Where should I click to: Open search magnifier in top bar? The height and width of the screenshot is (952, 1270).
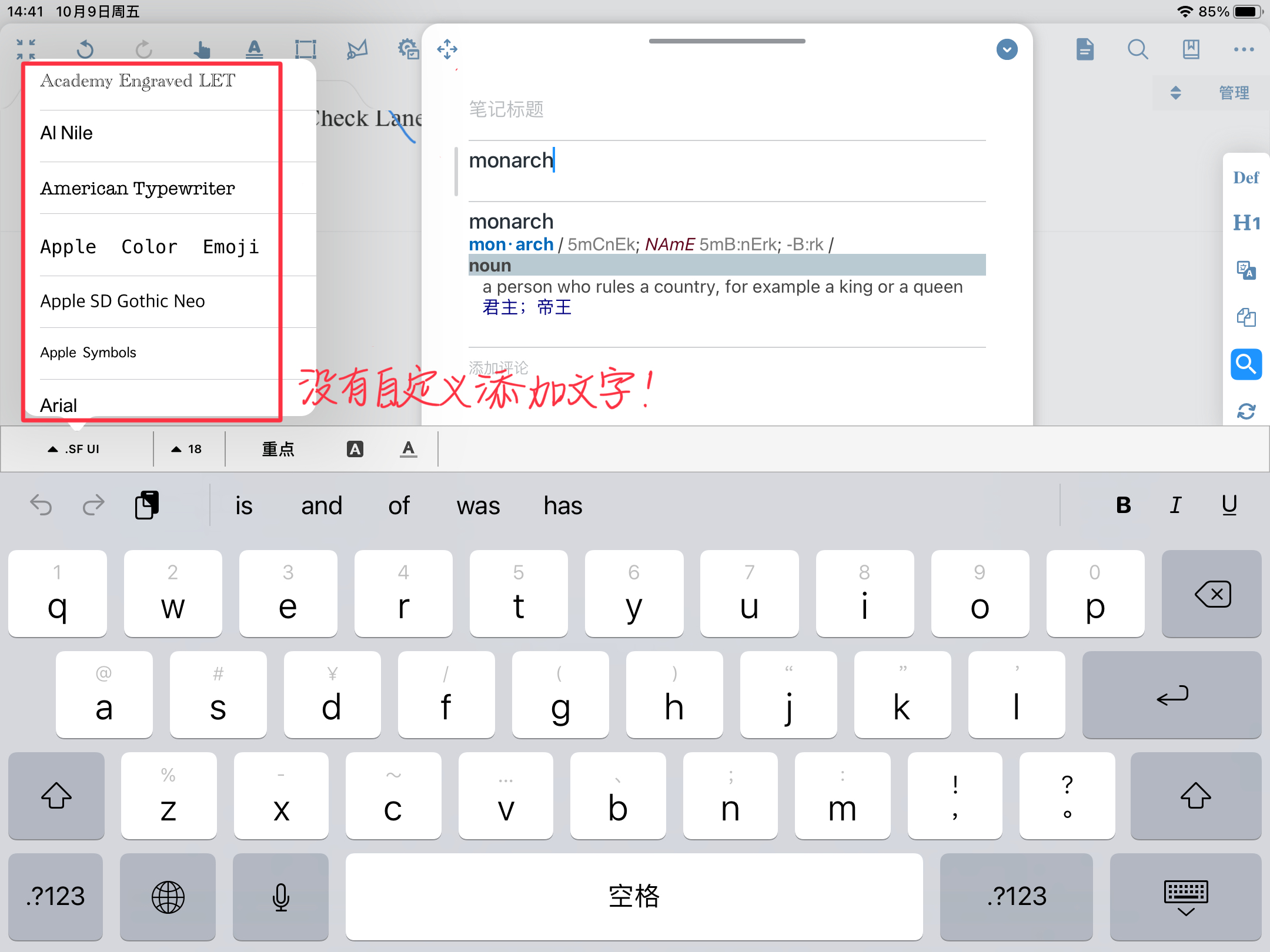pos(1138,49)
